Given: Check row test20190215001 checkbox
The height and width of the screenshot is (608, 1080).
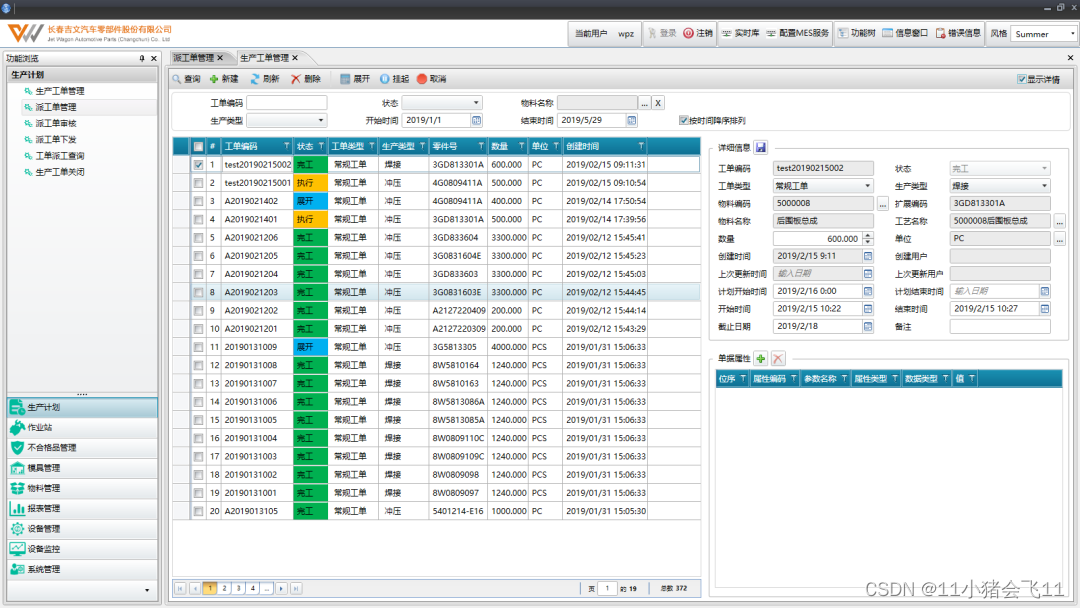Looking at the screenshot, I should [198, 183].
